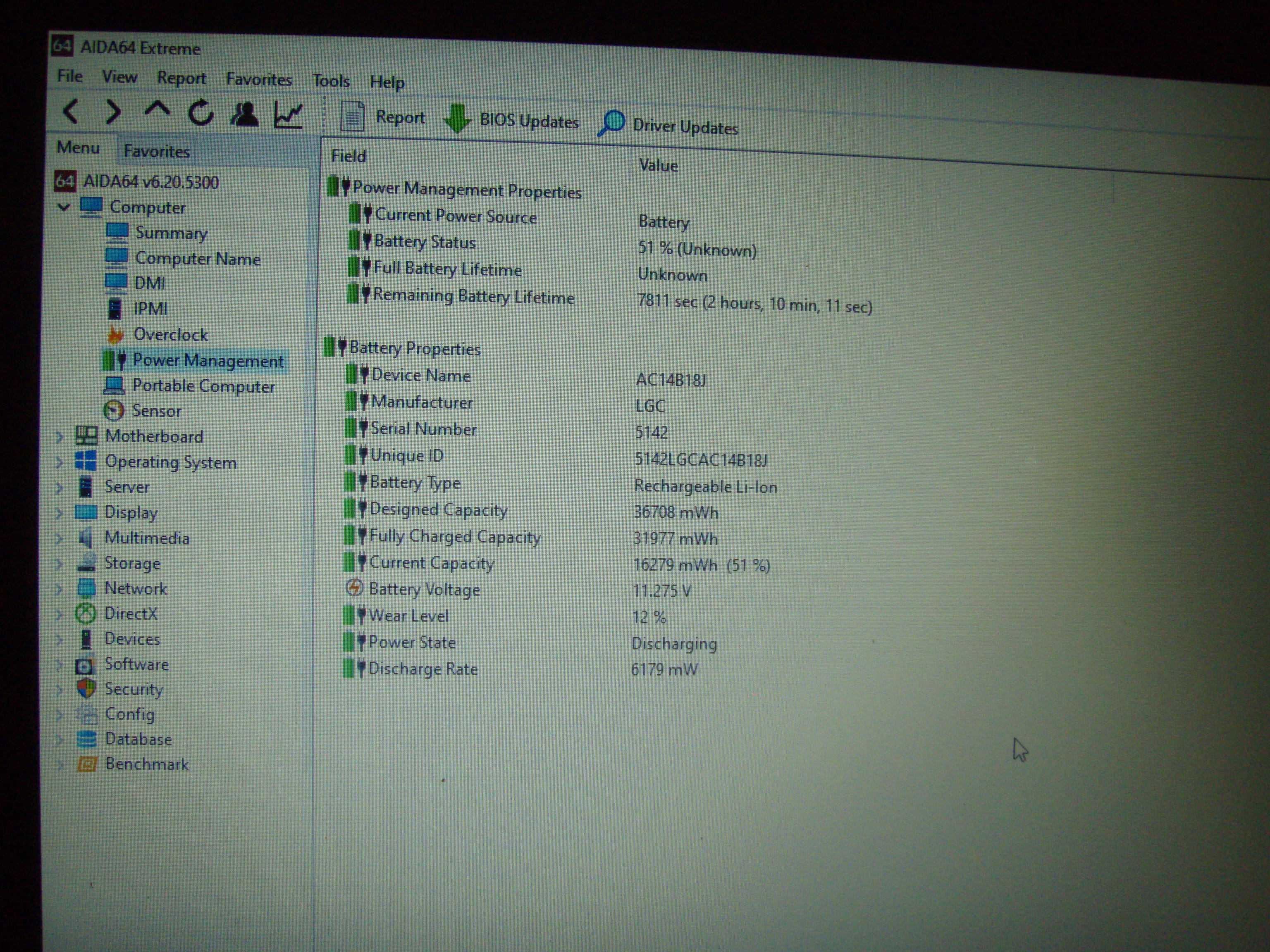Expand the Server tree node
The width and height of the screenshot is (1270, 952).
point(59,488)
